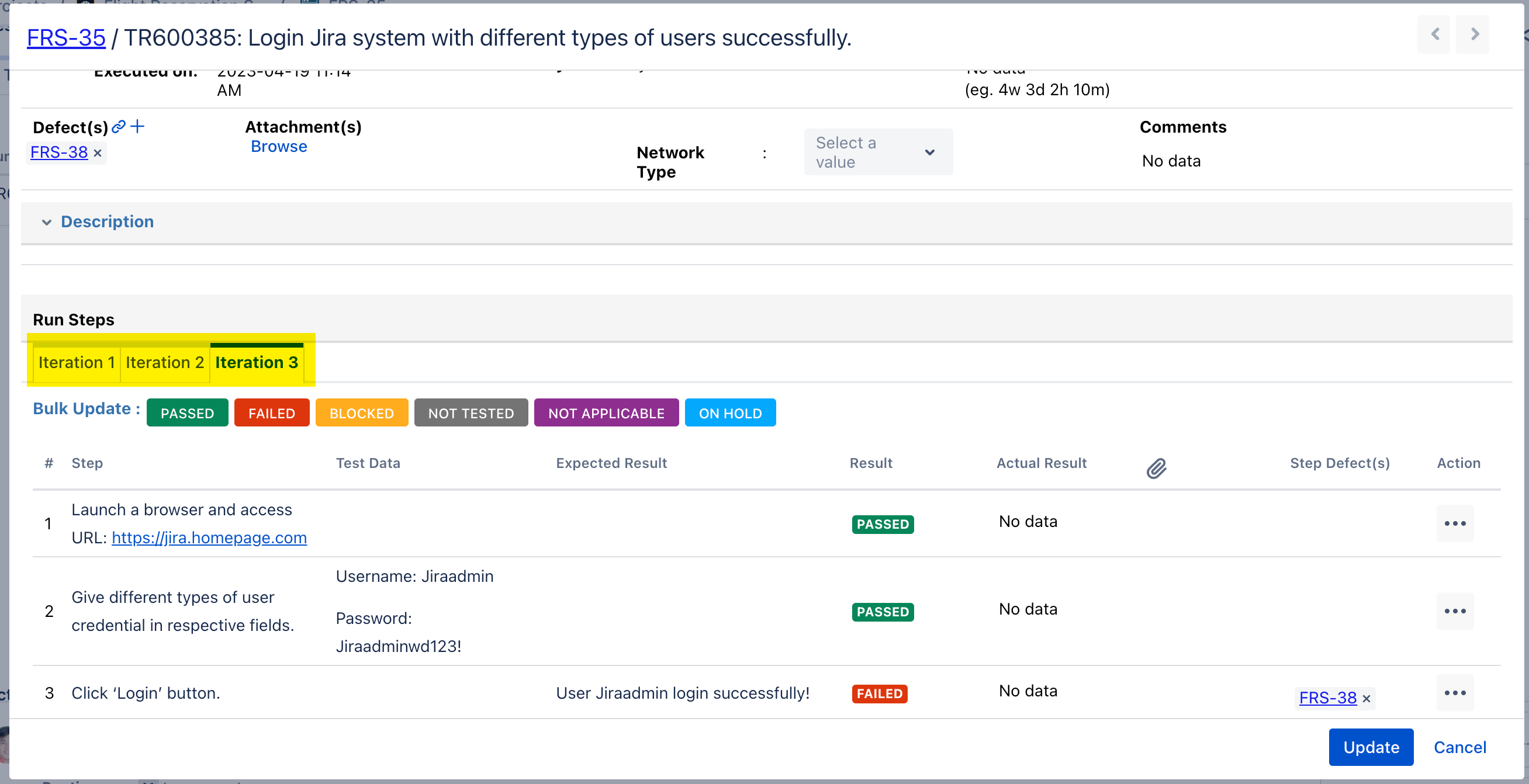Open action menu for step 1

tap(1455, 523)
